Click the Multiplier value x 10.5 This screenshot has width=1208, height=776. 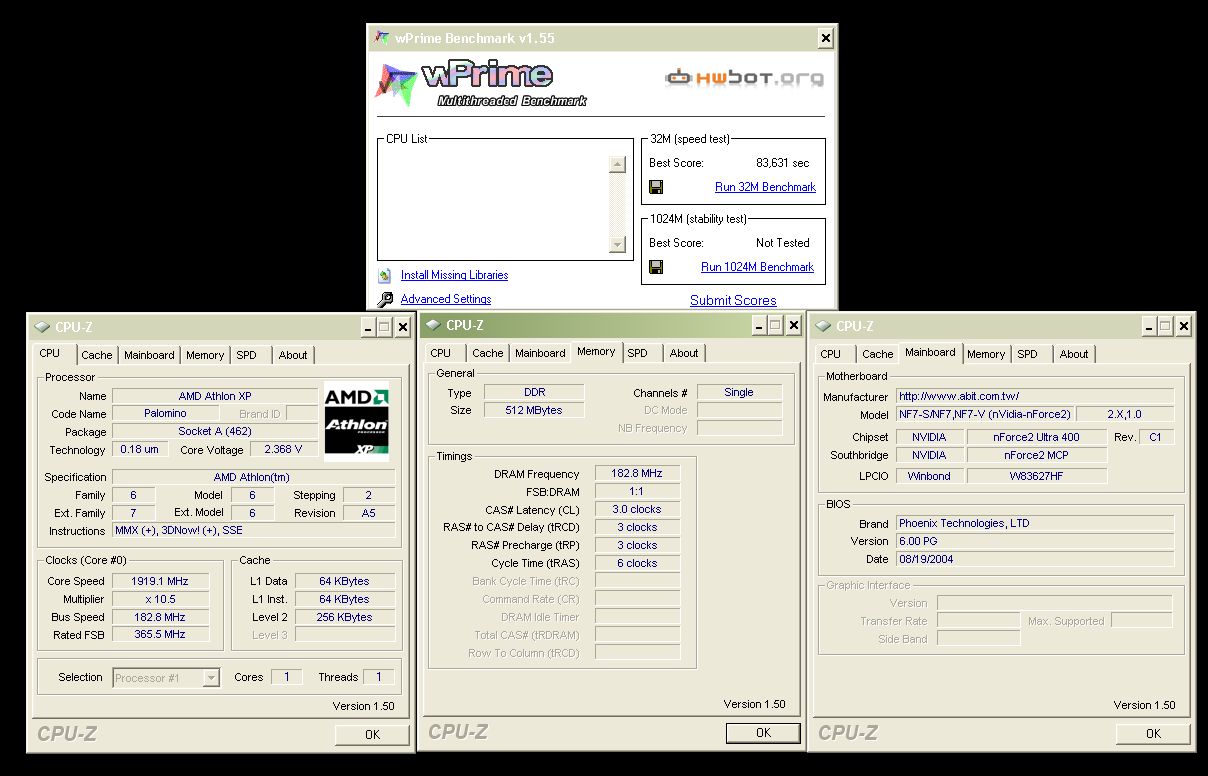(160, 599)
